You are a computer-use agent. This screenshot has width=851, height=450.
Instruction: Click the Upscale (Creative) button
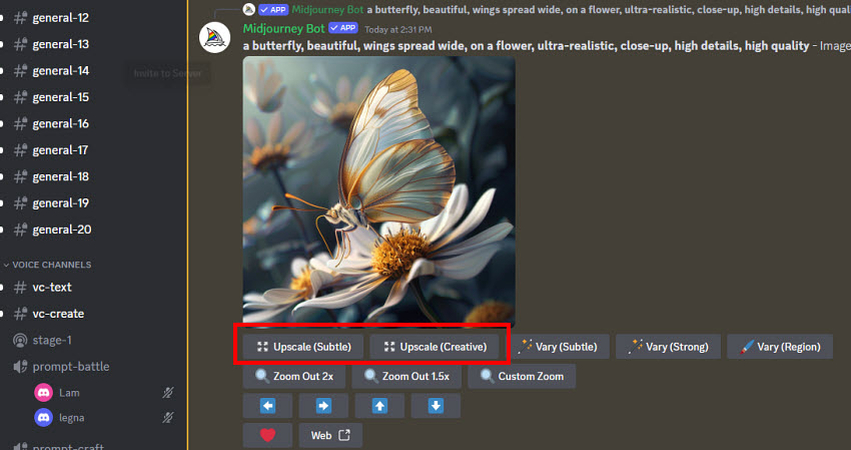pyautogui.click(x=434, y=347)
